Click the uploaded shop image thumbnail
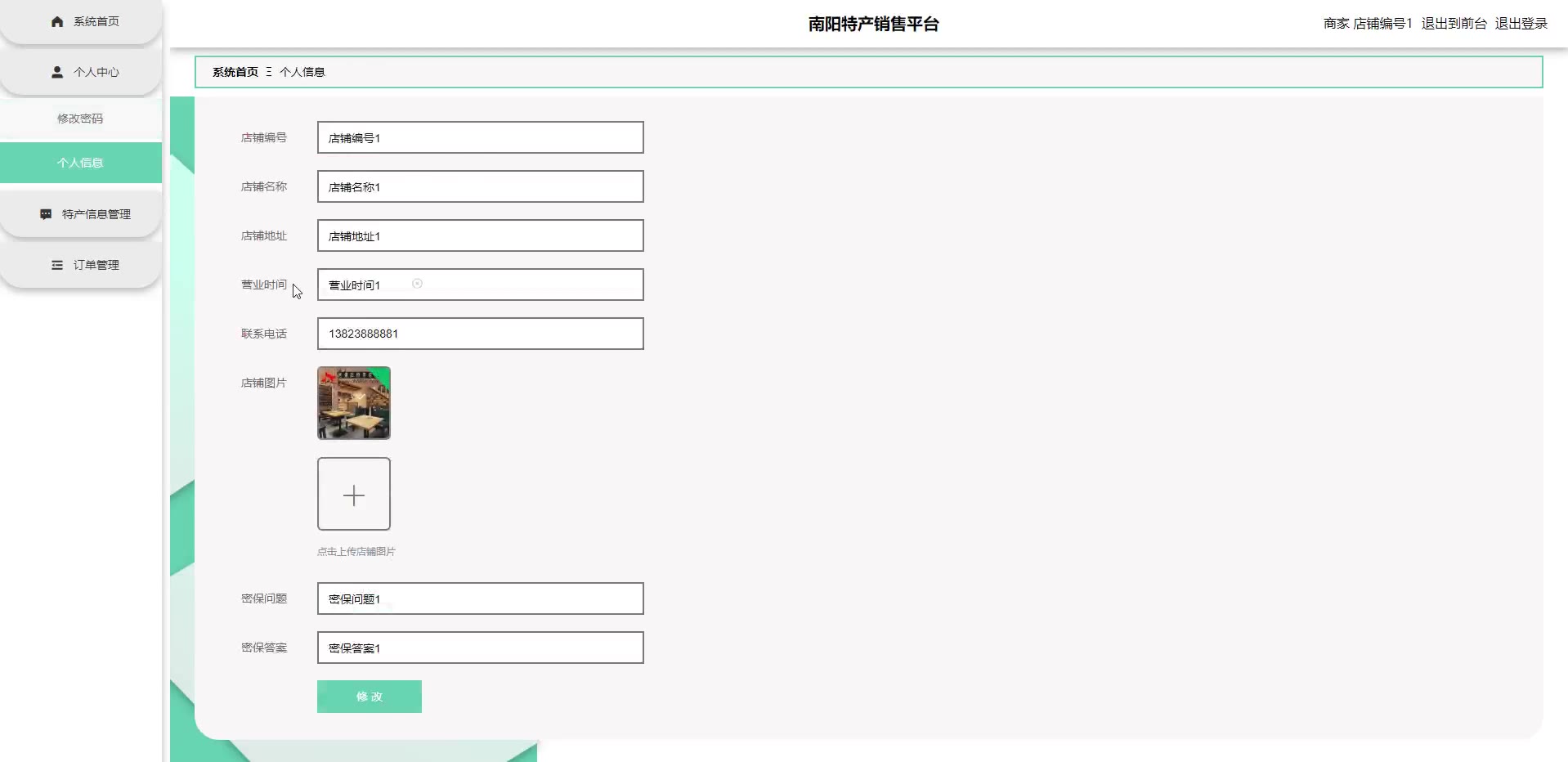 [x=354, y=403]
